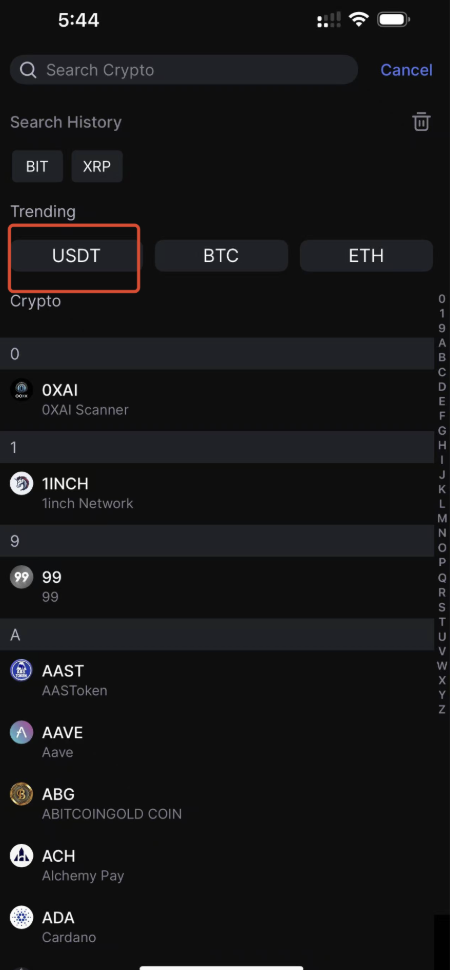Jump to letter M in index
This screenshot has height=970, width=450.
pyautogui.click(x=442, y=518)
